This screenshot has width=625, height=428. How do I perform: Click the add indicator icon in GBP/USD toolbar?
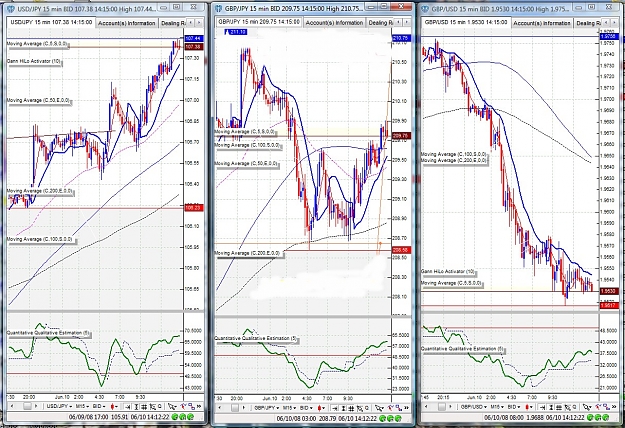point(598,406)
